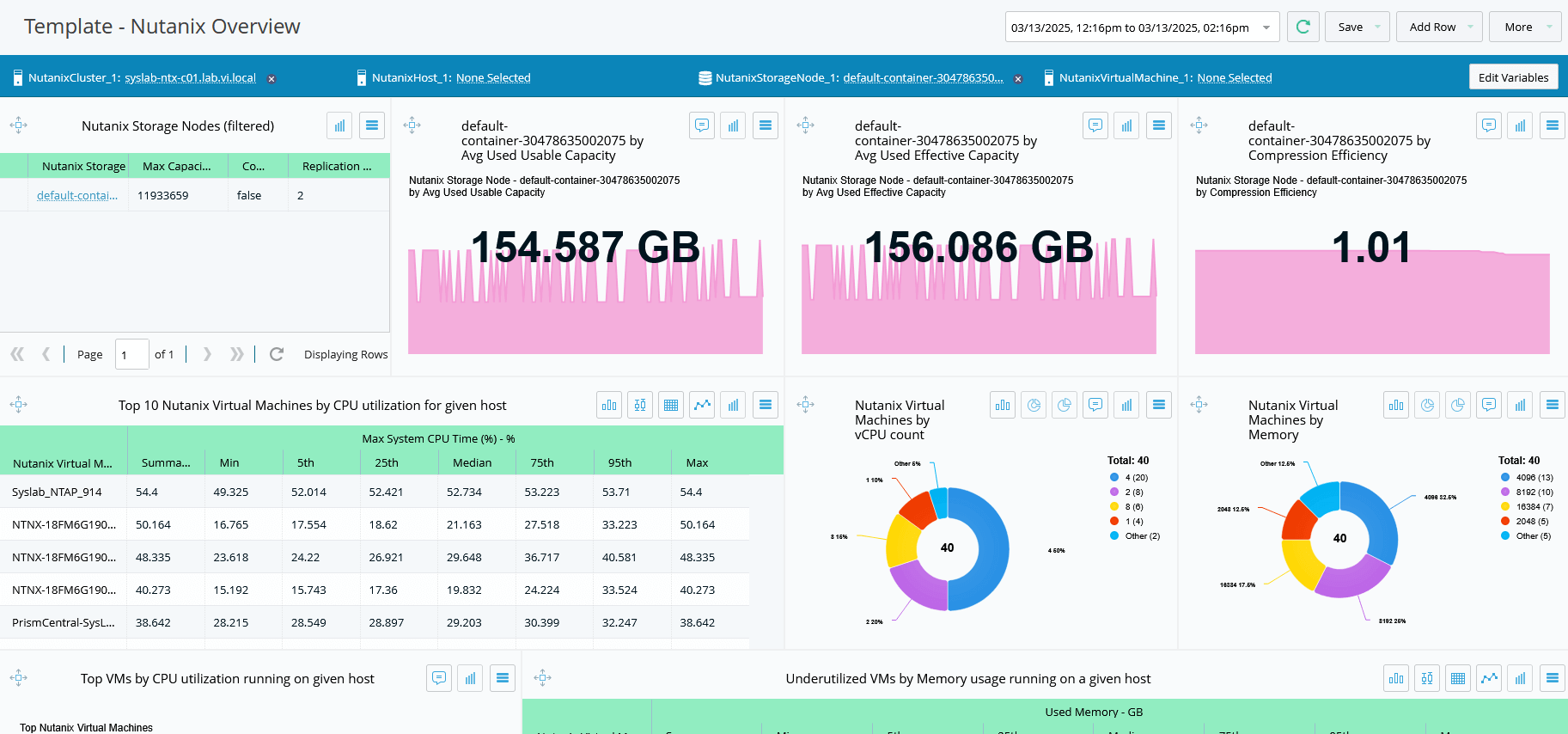Click the Edit Variables button
The width and height of the screenshot is (1568, 734).
pos(1513,77)
